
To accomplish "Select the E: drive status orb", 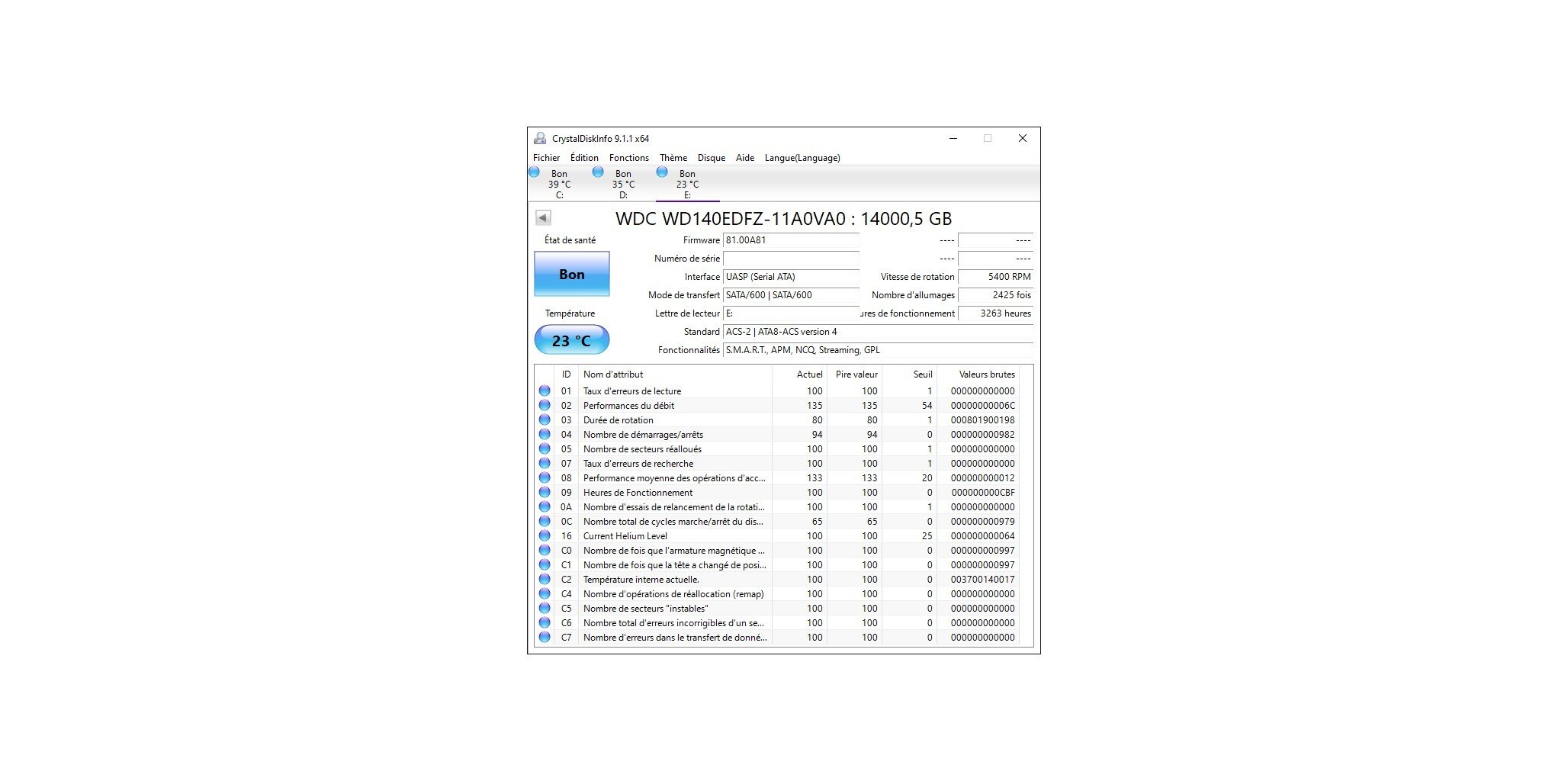I will (662, 172).
